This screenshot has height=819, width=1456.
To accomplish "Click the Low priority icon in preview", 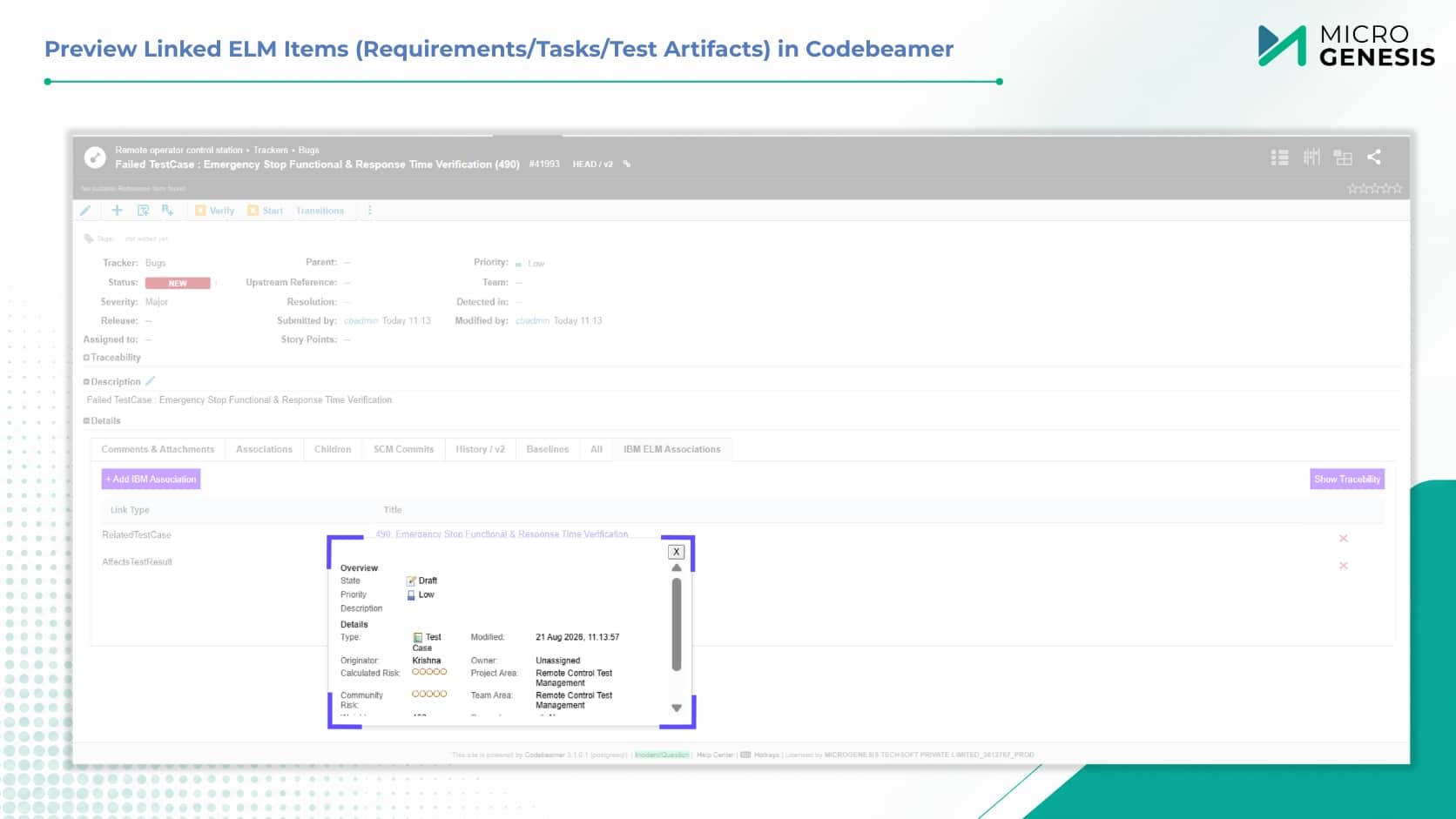I will [411, 595].
